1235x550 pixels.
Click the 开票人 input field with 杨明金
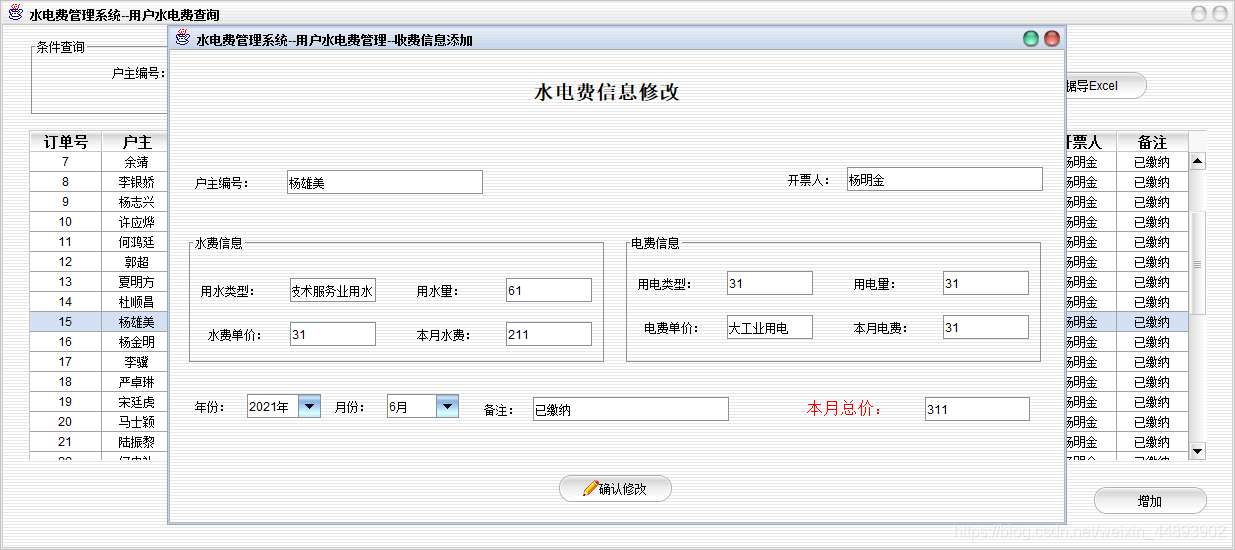944,179
